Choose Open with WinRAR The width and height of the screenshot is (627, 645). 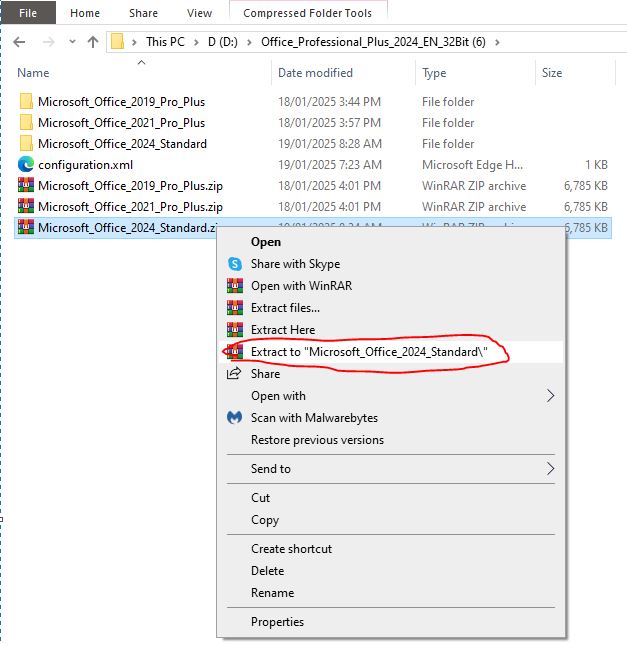pyautogui.click(x=302, y=285)
